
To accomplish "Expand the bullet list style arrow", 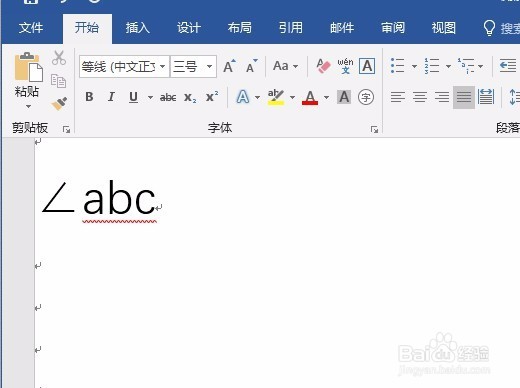I will coord(414,66).
